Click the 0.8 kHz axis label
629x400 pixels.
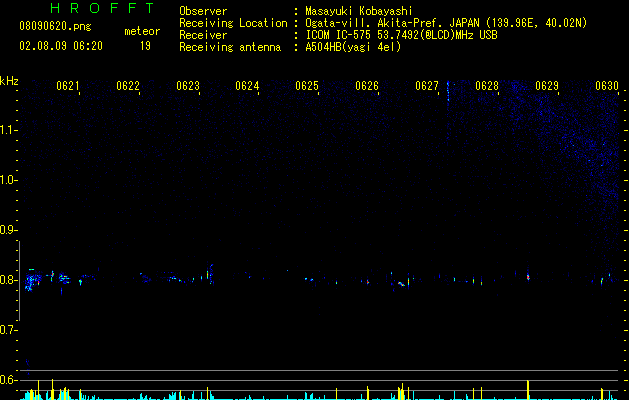pos(8,280)
